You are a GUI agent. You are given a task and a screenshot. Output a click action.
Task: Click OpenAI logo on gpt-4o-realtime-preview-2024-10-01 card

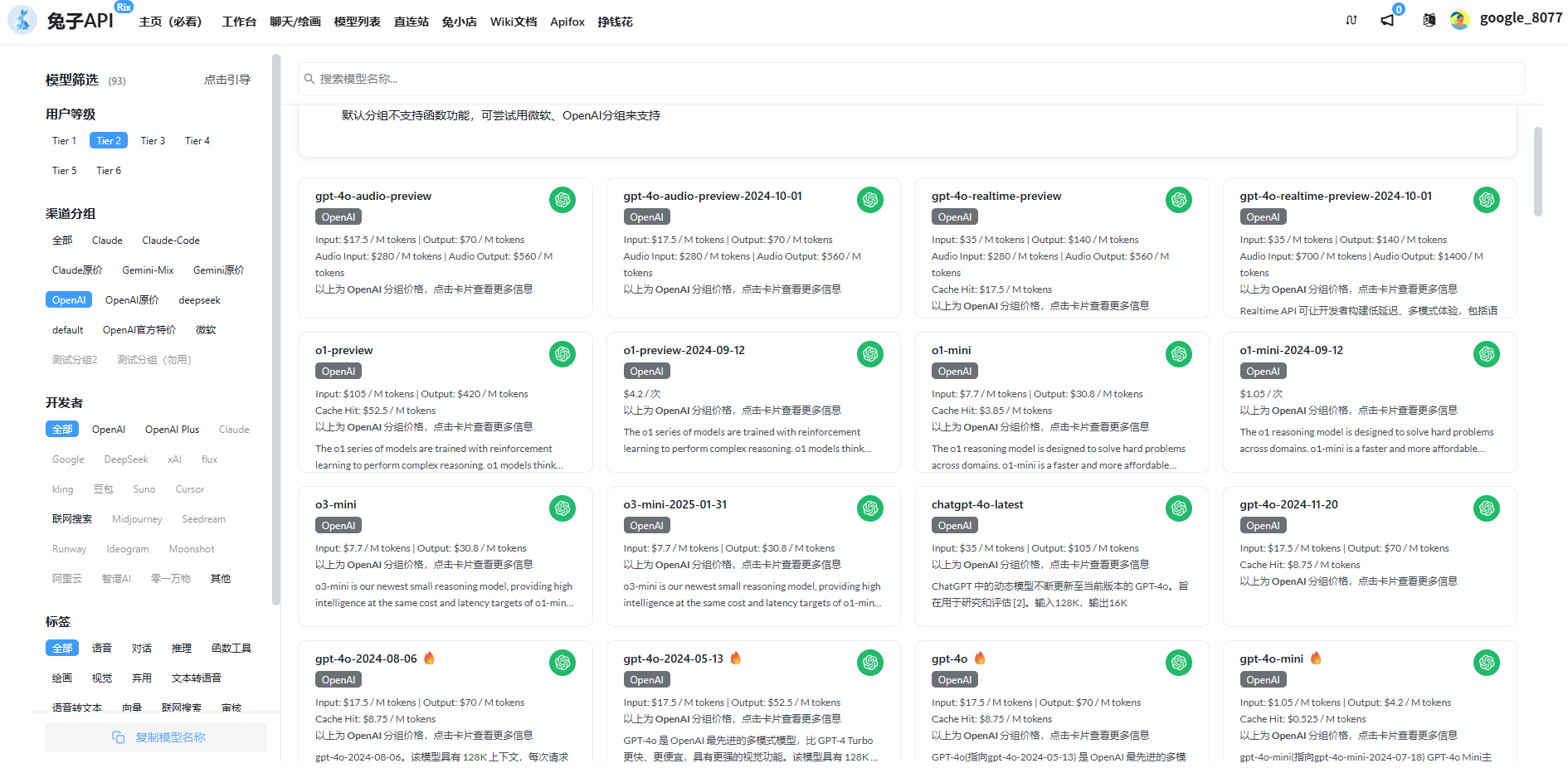click(1487, 200)
